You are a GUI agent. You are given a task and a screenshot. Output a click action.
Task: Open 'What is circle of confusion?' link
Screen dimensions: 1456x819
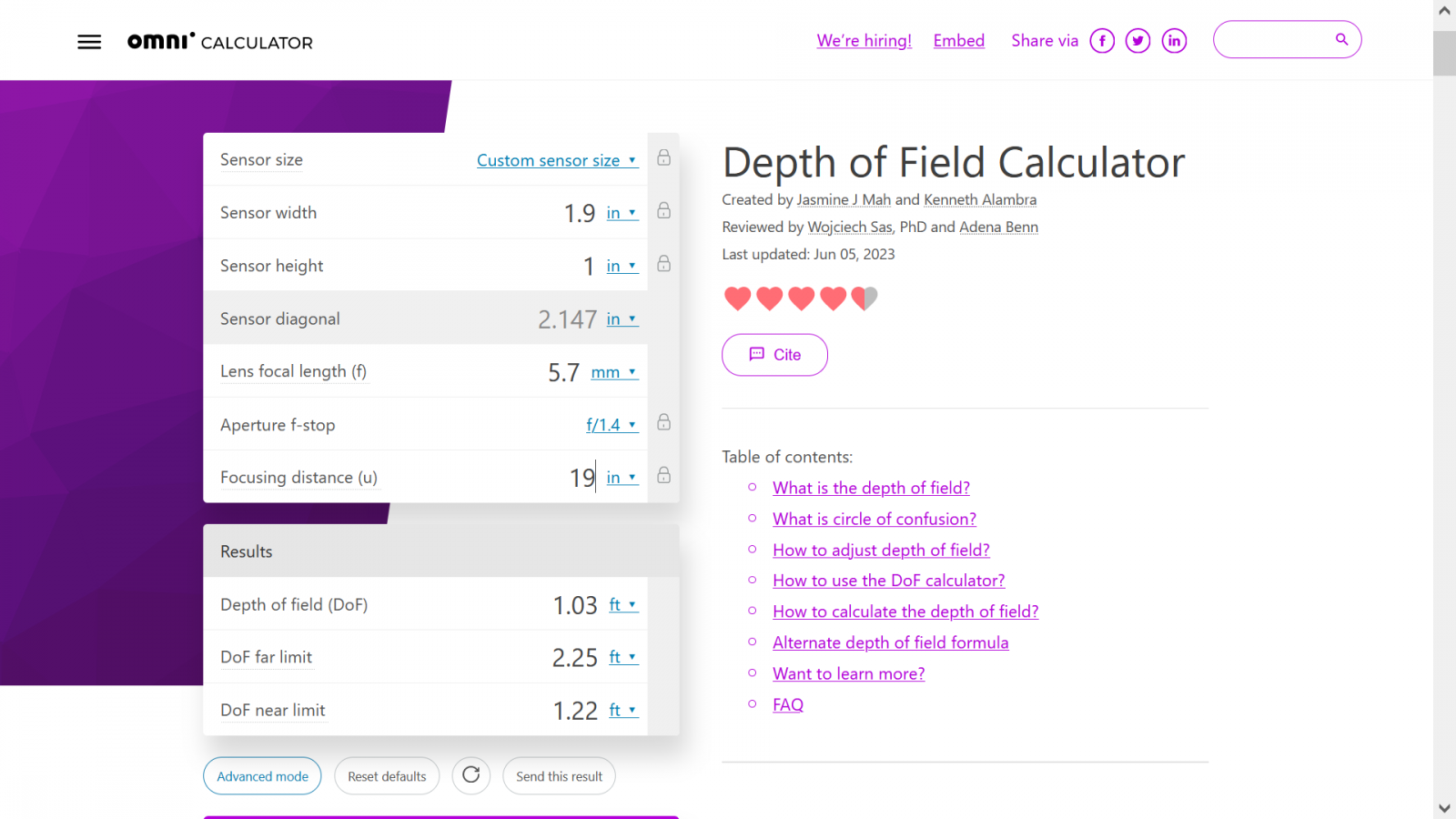click(874, 519)
